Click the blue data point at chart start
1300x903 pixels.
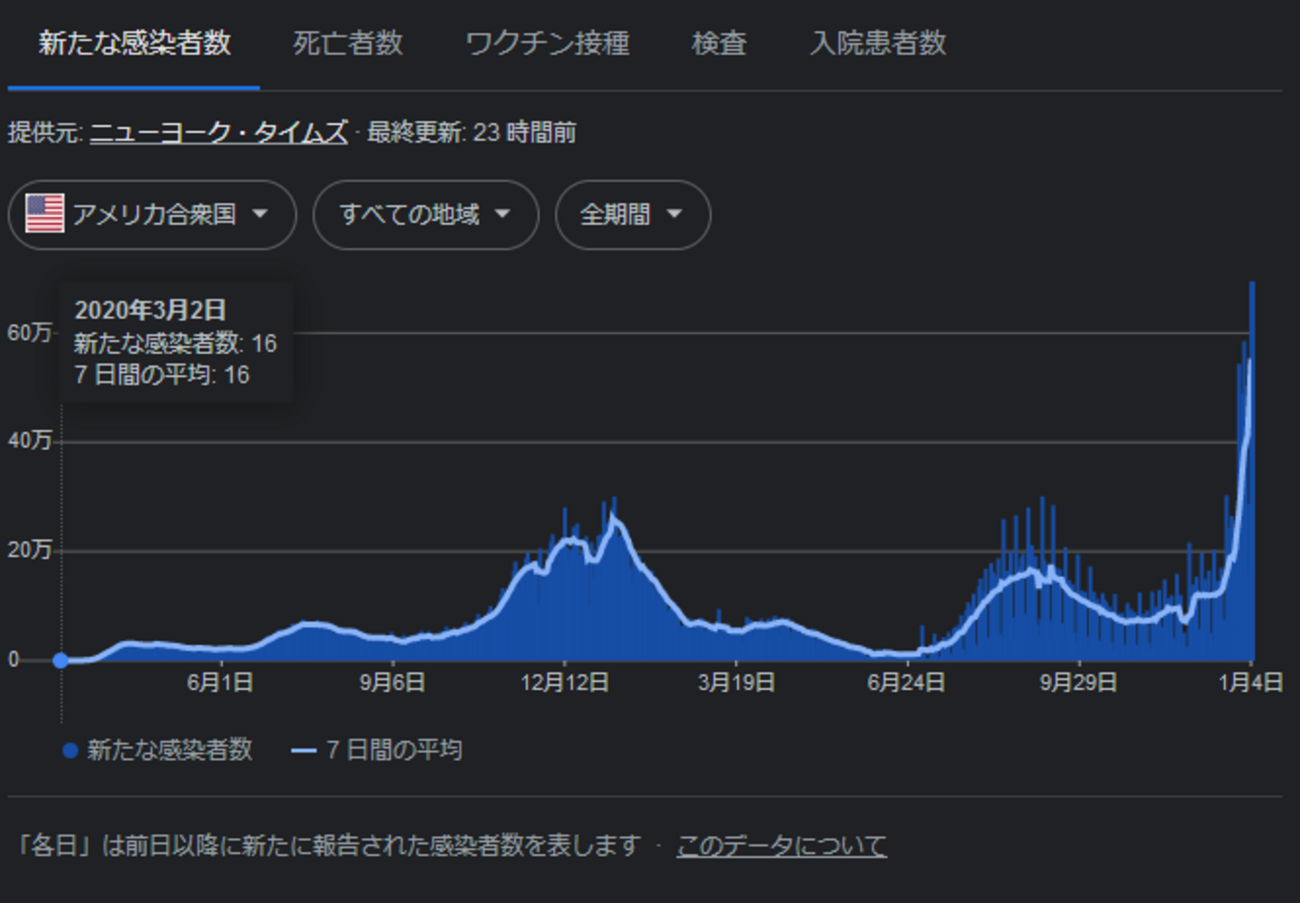point(61,660)
